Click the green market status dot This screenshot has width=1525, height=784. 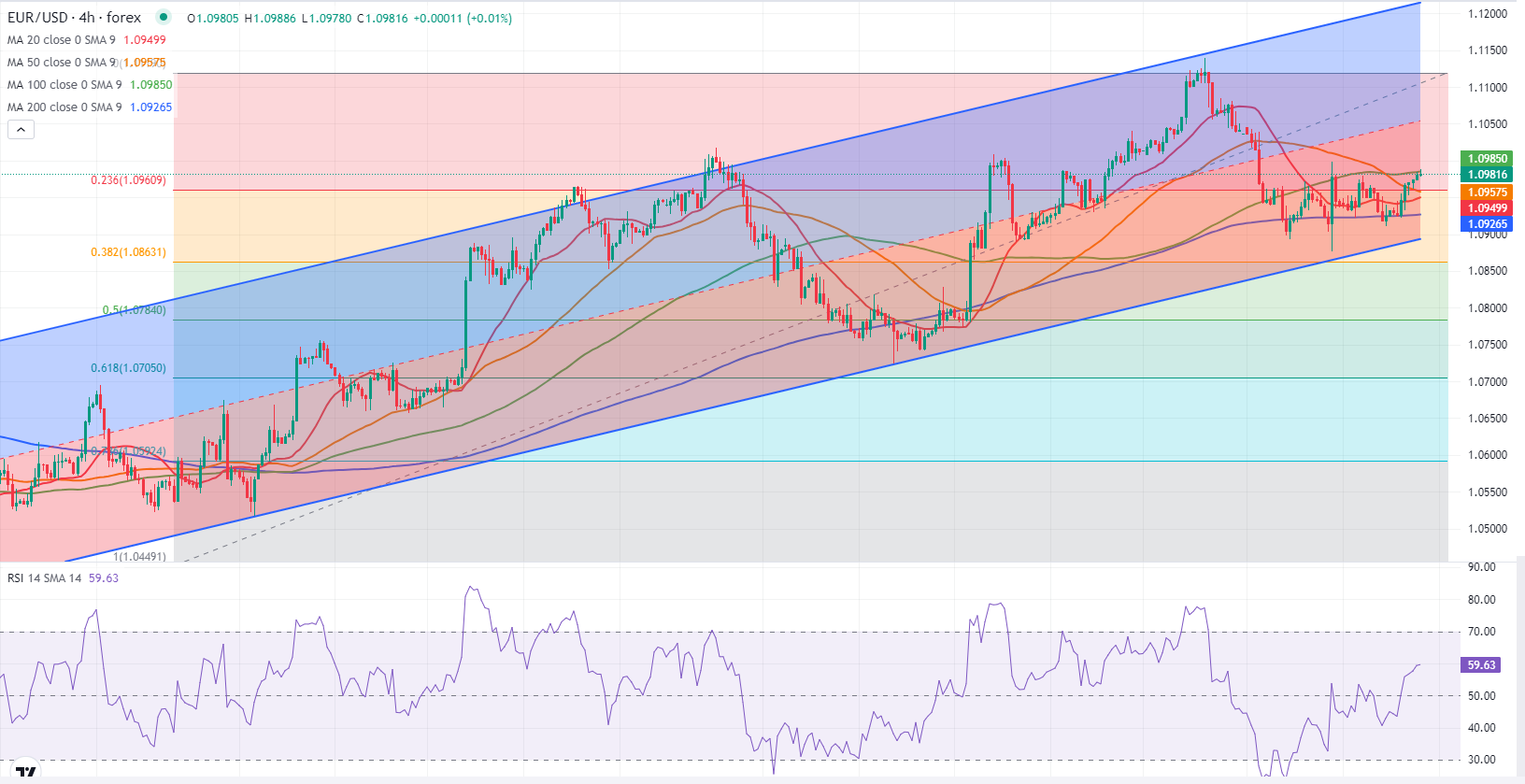[x=164, y=17]
